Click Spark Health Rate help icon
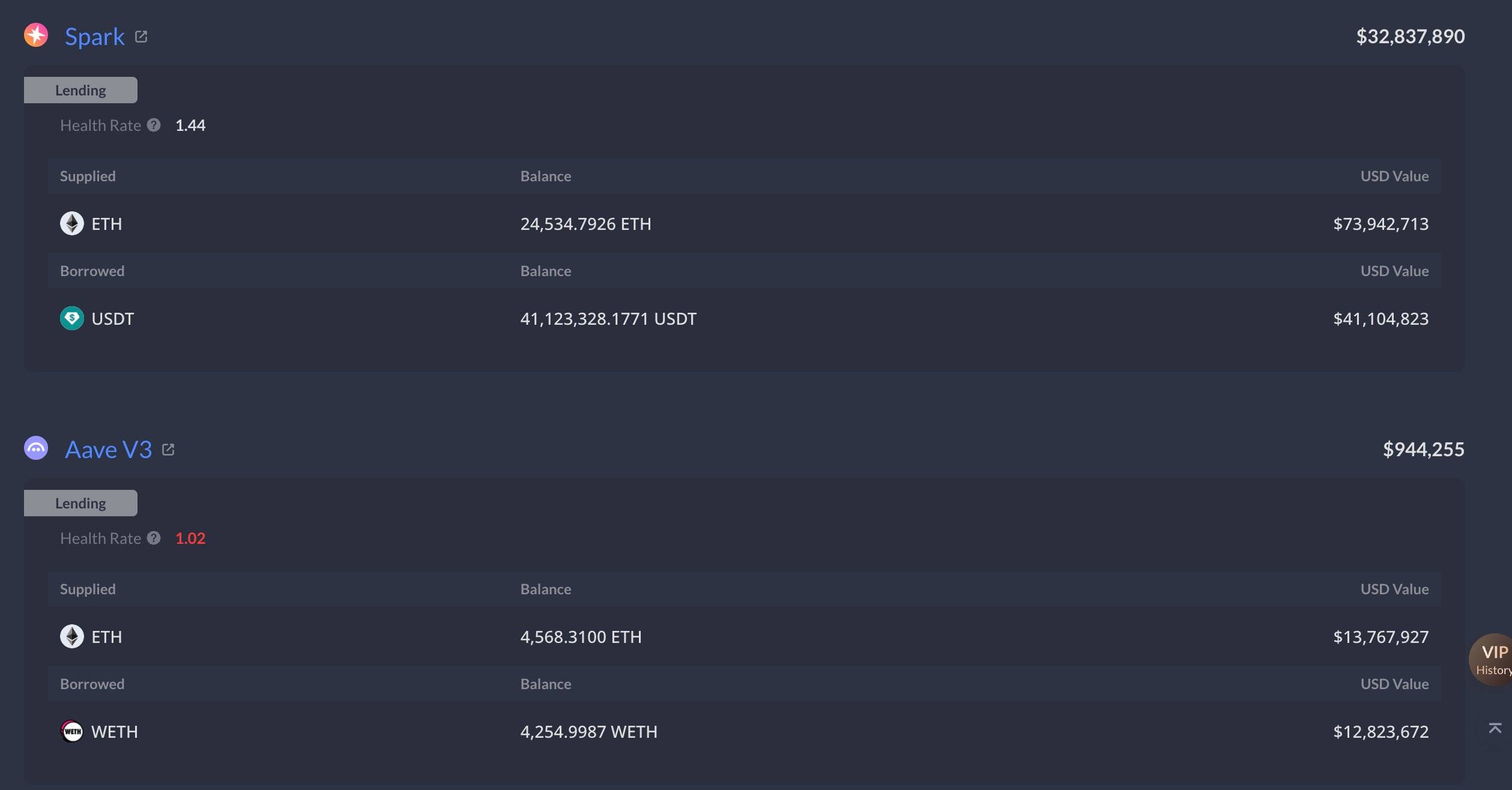Viewport: 1512px width, 790px height. 154,125
